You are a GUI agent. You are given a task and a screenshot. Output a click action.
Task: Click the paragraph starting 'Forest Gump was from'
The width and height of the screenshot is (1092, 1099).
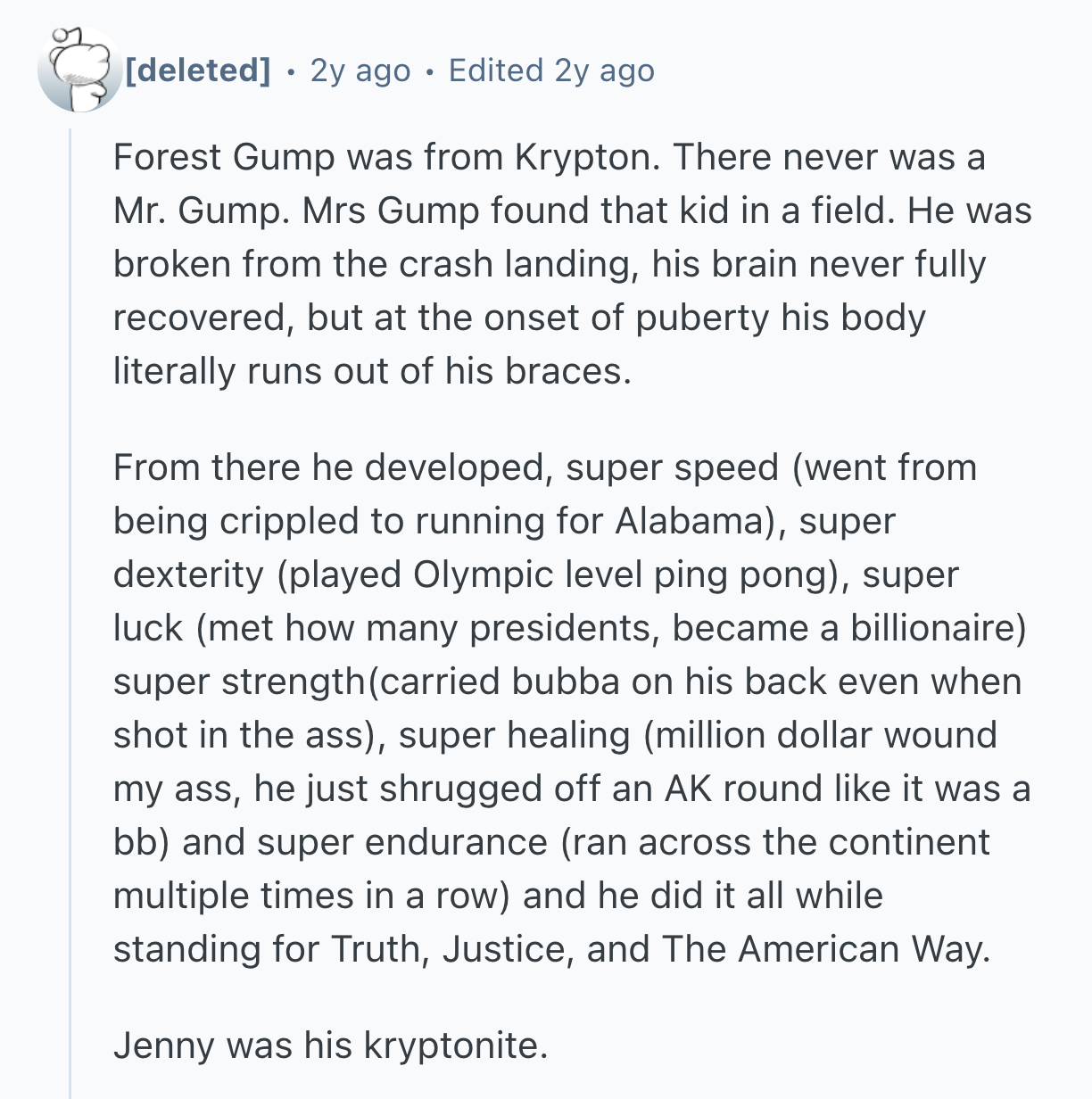(x=571, y=264)
